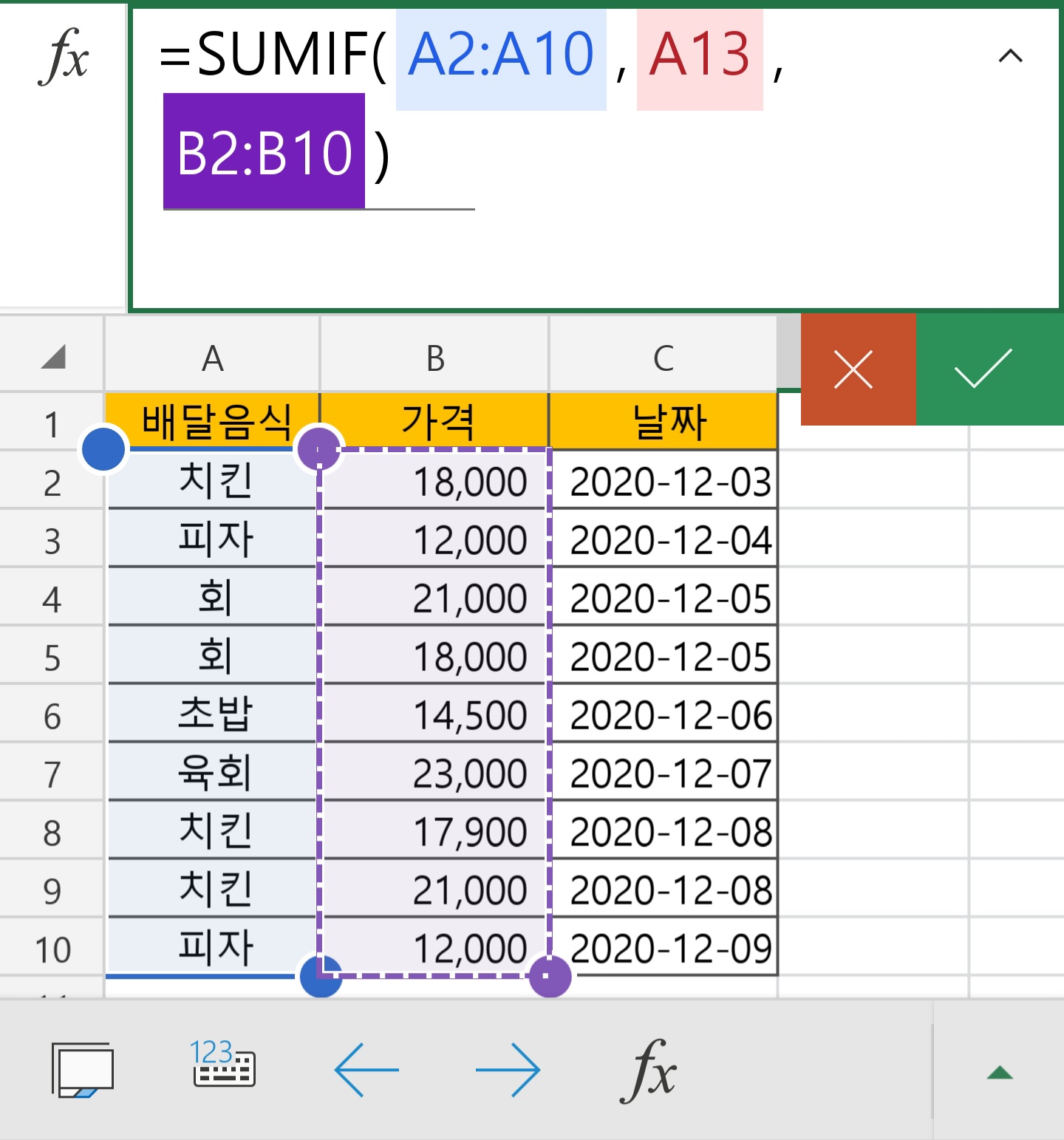This screenshot has height=1140, width=1064.
Task: Click the 2020-12-03 date cell
Action: 664,480
